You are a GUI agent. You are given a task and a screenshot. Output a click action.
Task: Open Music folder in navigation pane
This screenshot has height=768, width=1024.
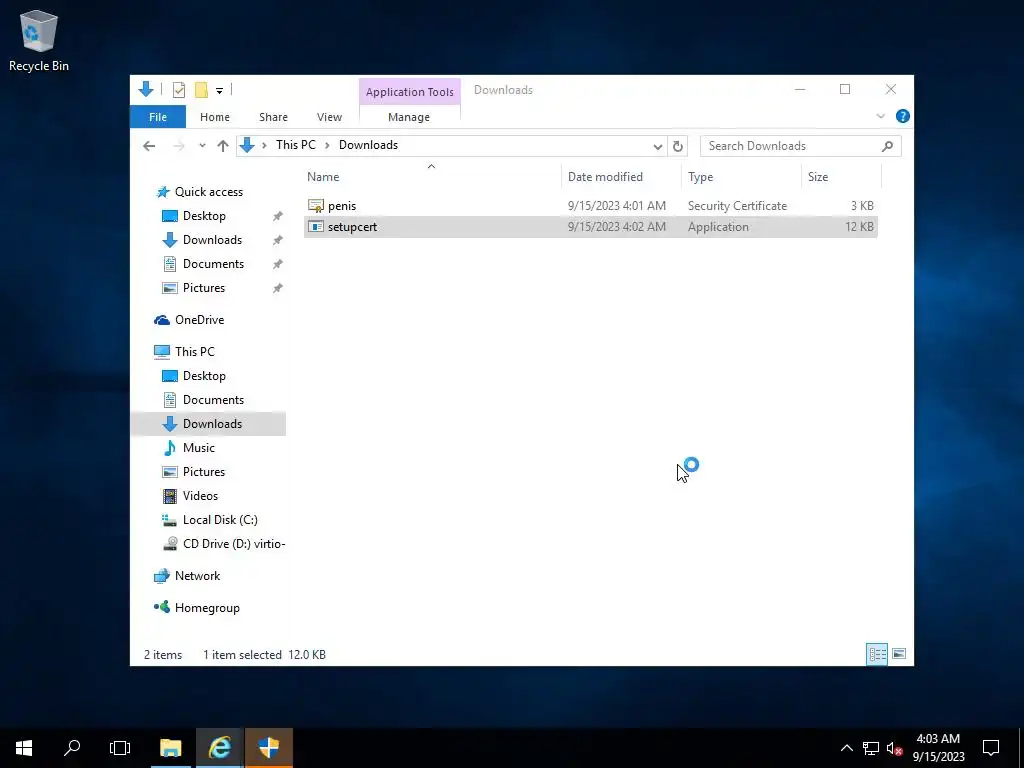click(x=199, y=448)
